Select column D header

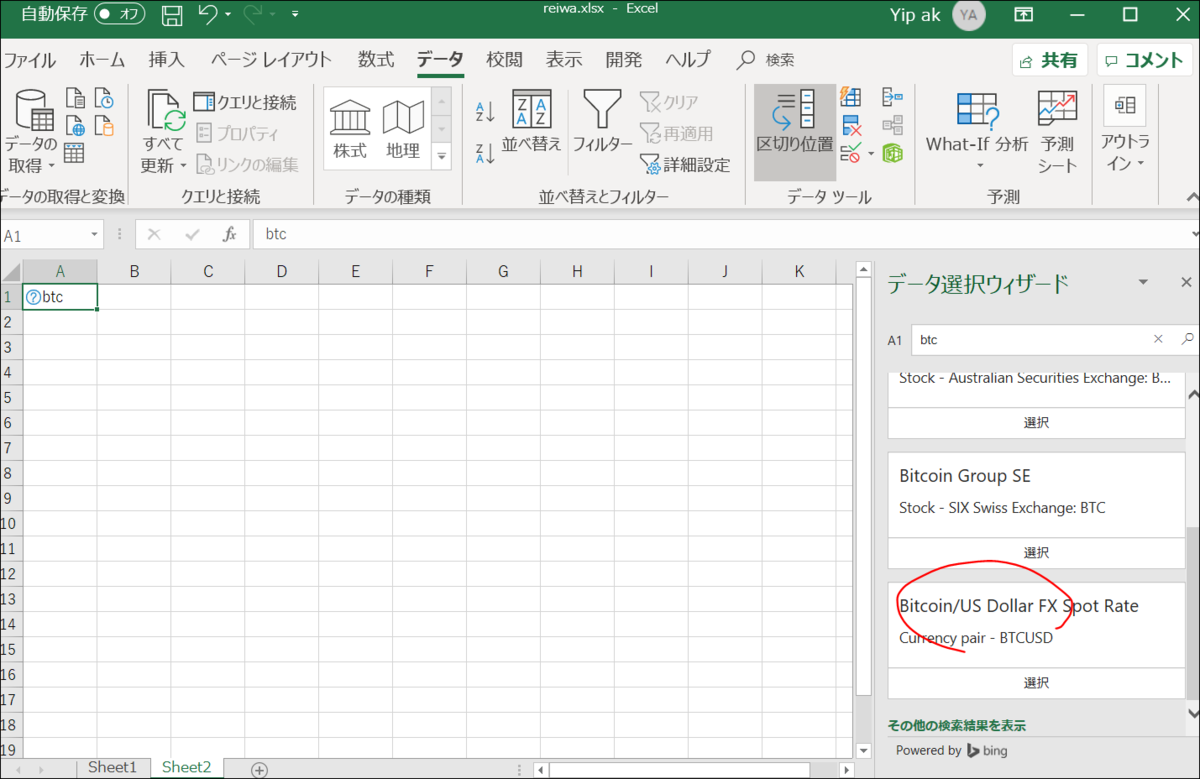[x=282, y=272]
